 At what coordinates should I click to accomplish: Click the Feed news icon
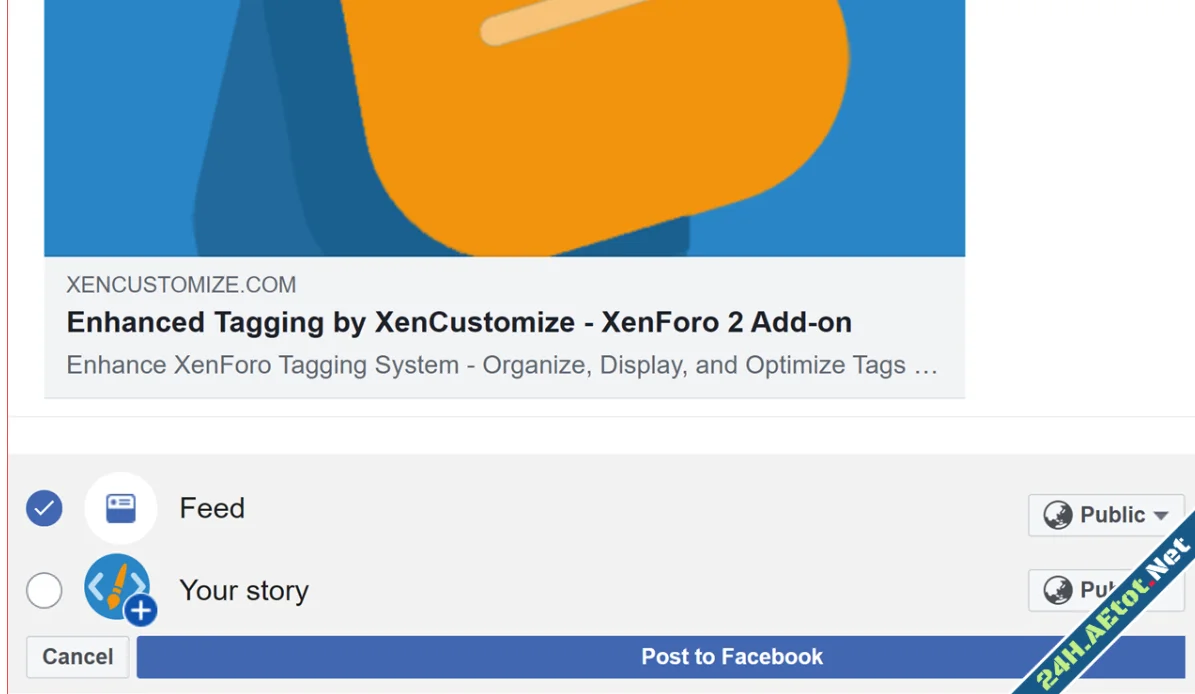(121, 508)
